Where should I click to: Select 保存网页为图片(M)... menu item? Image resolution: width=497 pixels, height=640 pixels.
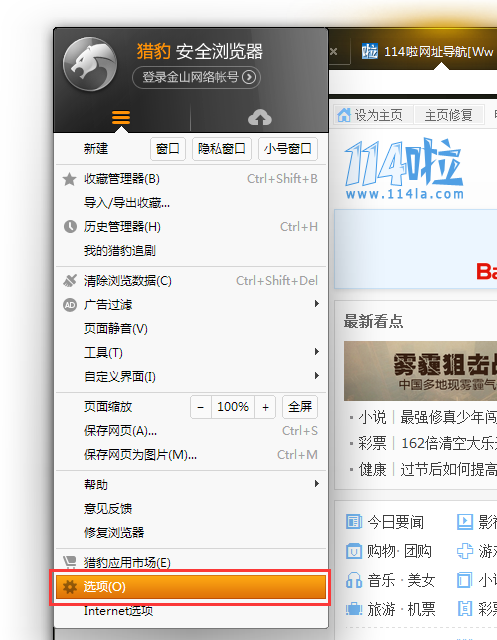(191, 455)
